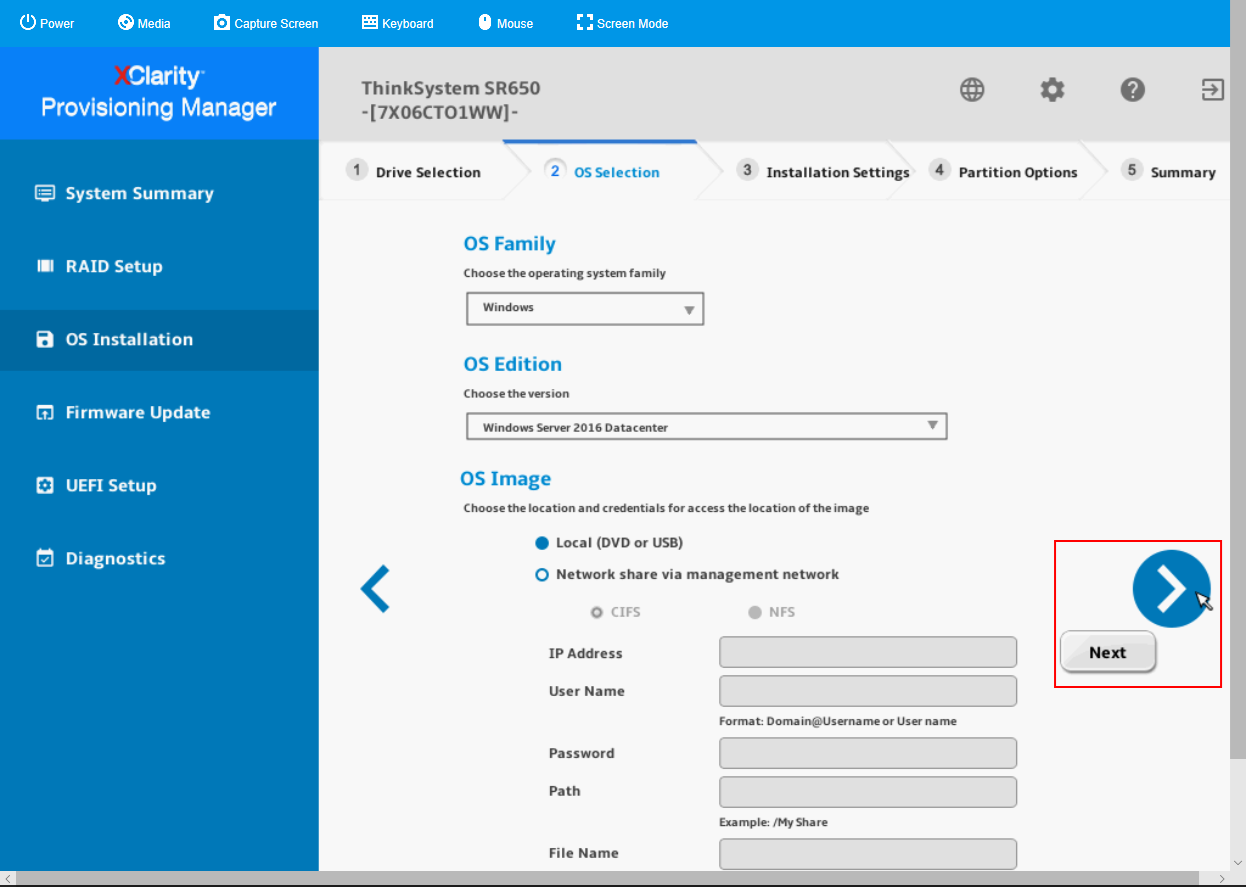Open the Keyboard option in the top bar
The width and height of the screenshot is (1246, 887).
click(397, 23)
